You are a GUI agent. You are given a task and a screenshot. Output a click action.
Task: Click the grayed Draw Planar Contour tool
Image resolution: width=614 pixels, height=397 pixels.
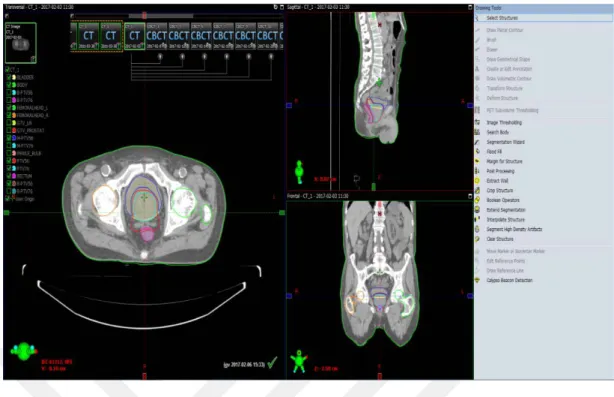(x=504, y=30)
